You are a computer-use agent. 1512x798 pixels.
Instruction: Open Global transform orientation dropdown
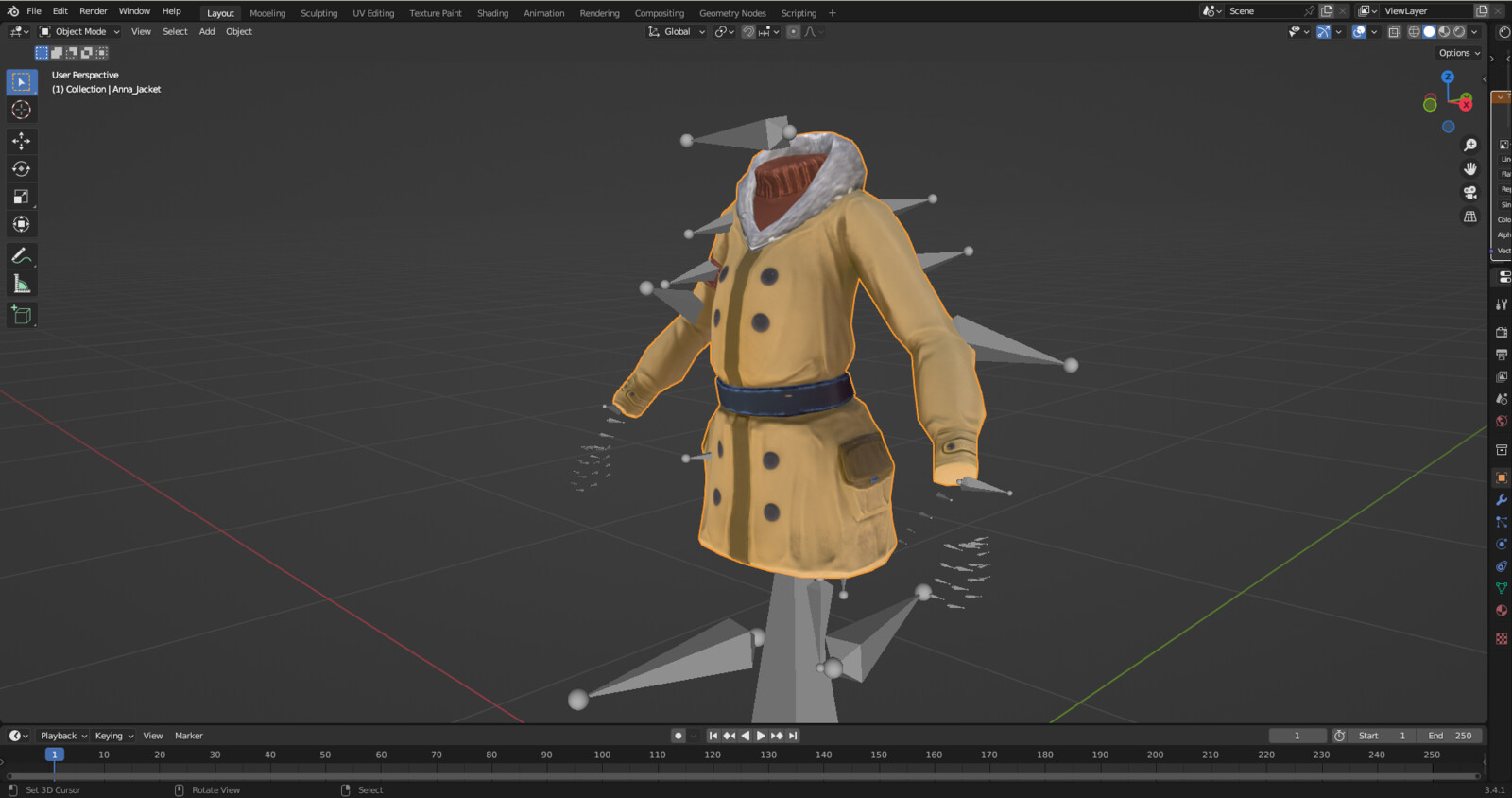[677, 32]
